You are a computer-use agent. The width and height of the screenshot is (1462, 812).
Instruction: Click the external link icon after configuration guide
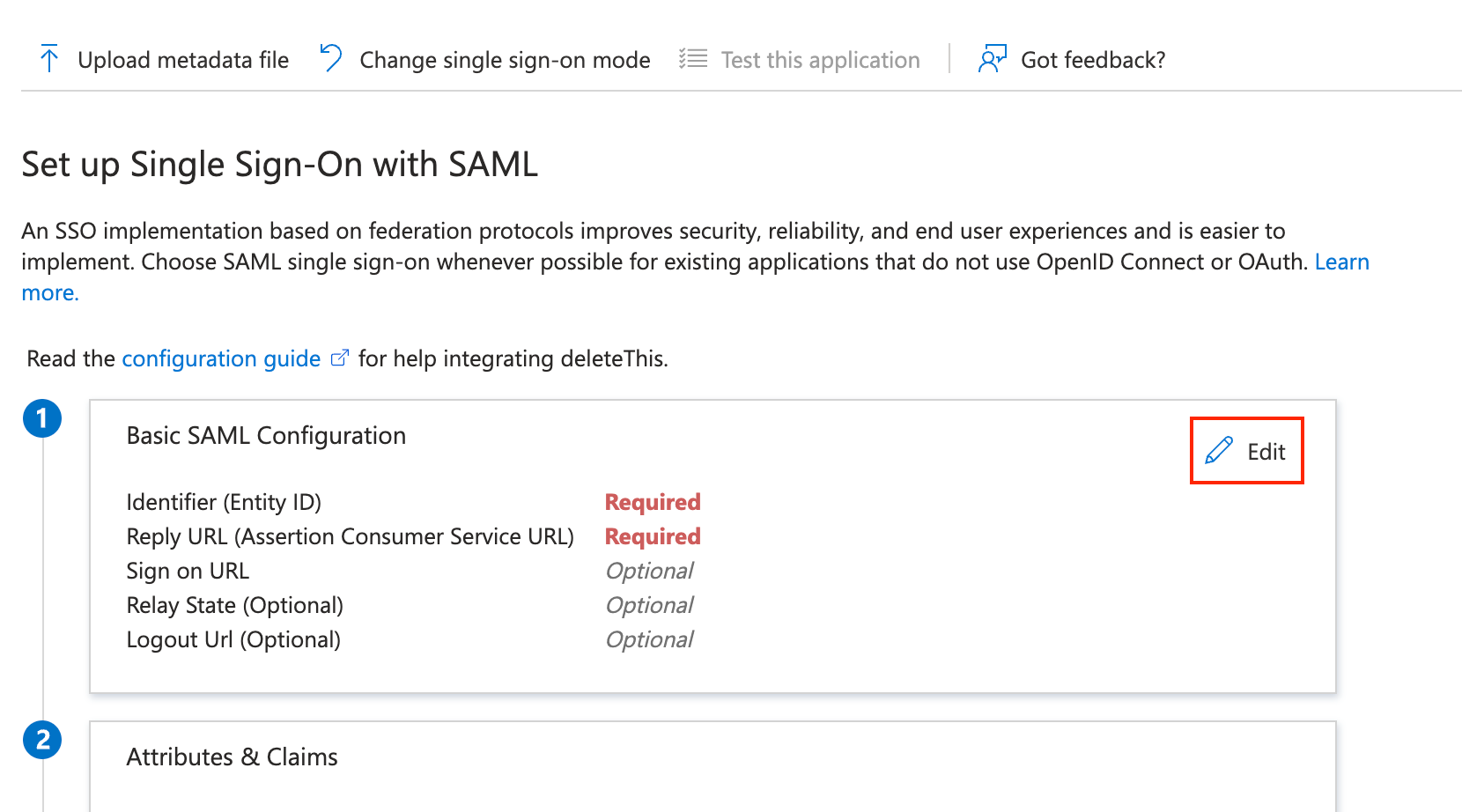(339, 358)
